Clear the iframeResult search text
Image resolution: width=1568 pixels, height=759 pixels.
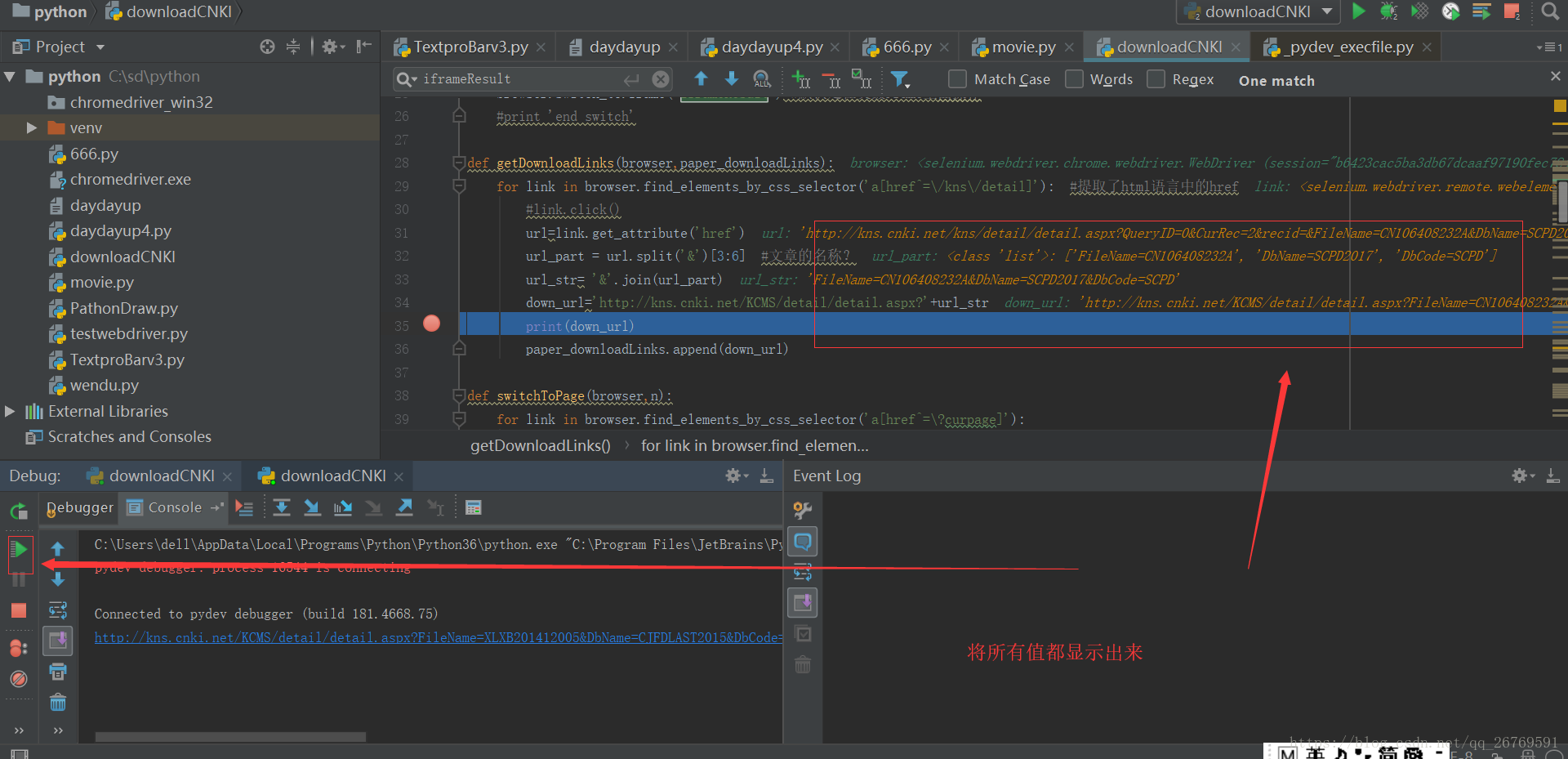click(x=661, y=79)
